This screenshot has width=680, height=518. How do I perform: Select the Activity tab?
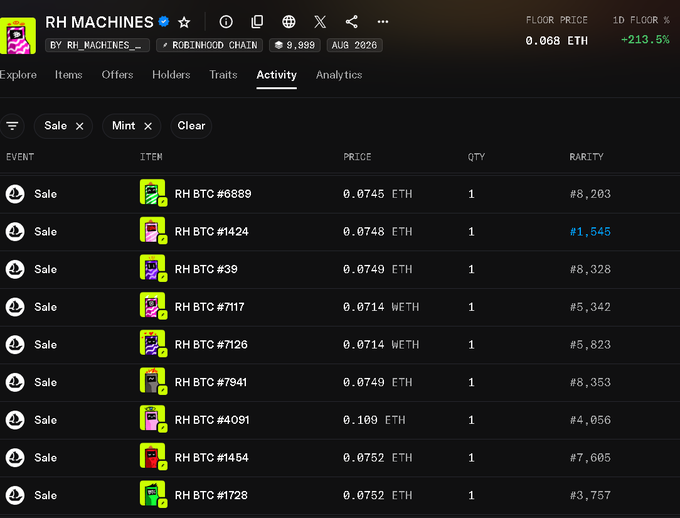[276, 75]
